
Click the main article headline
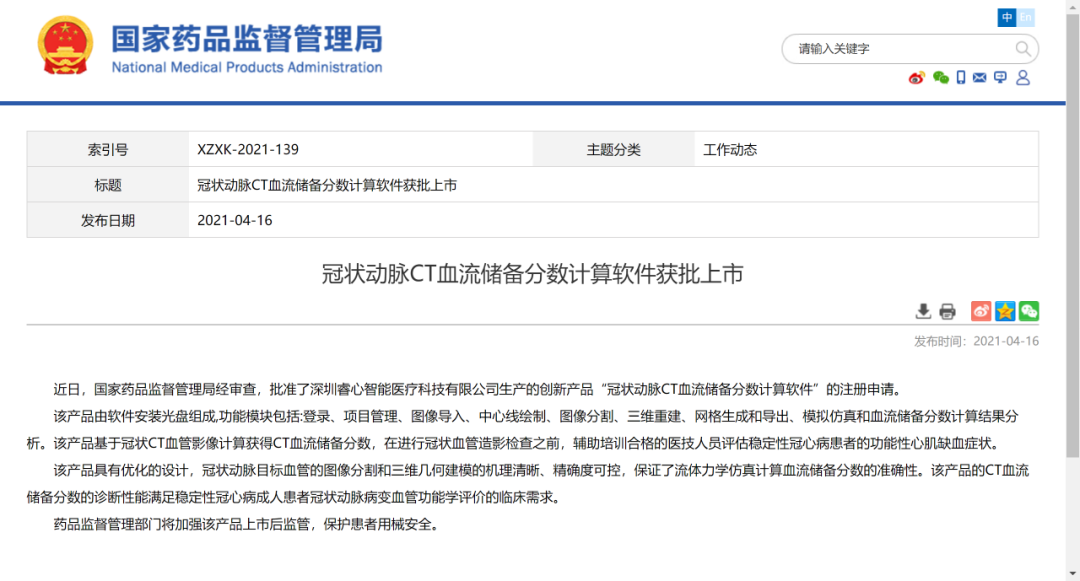[x=532, y=274]
